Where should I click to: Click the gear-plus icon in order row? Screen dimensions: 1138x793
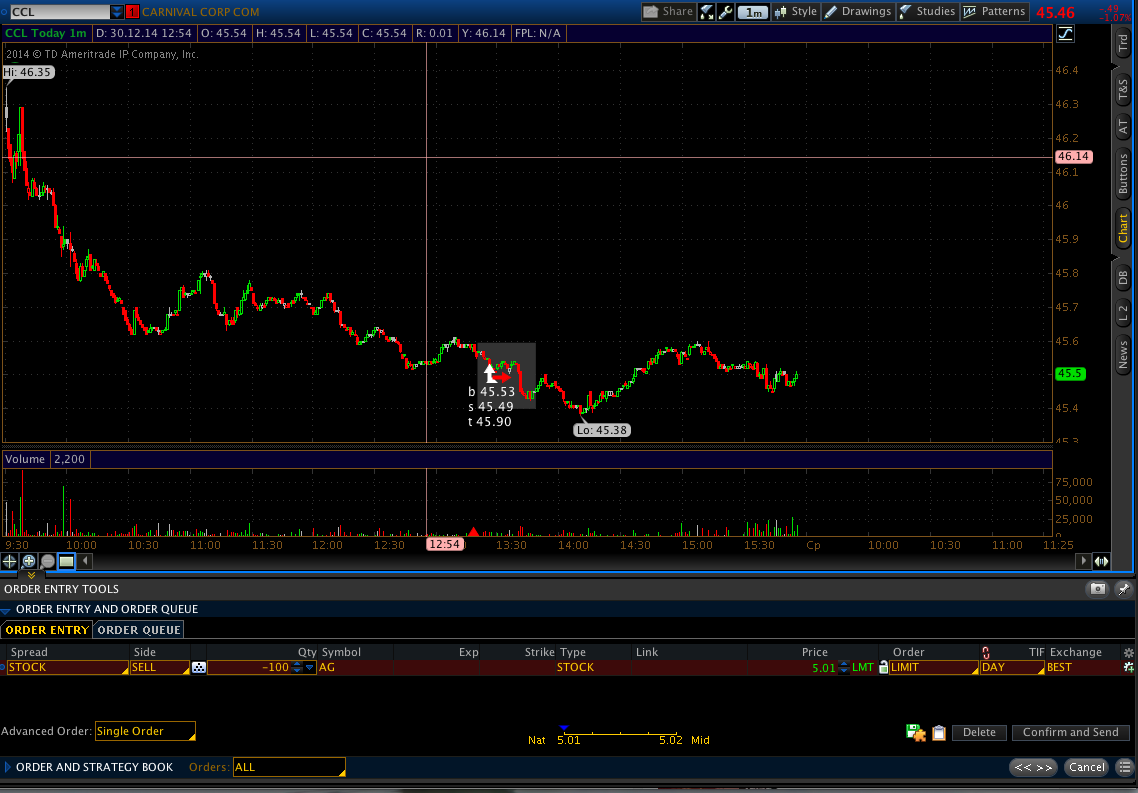pyautogui.click(x=1129, y=667)
